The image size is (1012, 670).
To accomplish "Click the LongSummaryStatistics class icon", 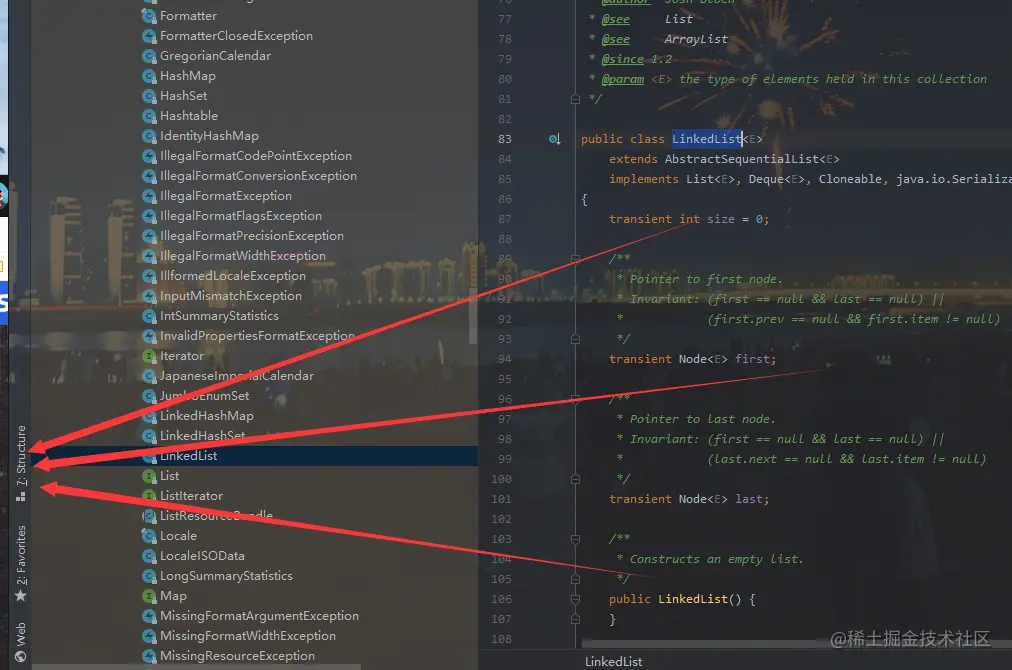I will (x=149, y=576).
